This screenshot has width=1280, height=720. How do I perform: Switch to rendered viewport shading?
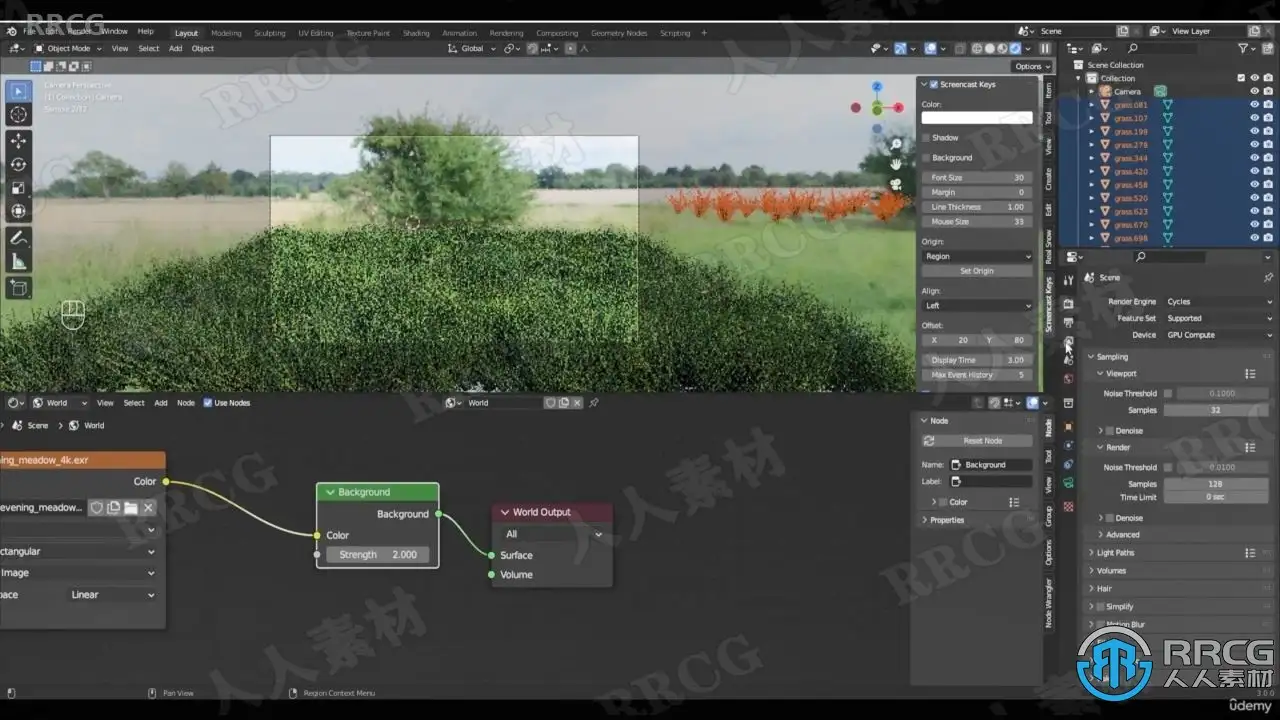pos(1015,48)
